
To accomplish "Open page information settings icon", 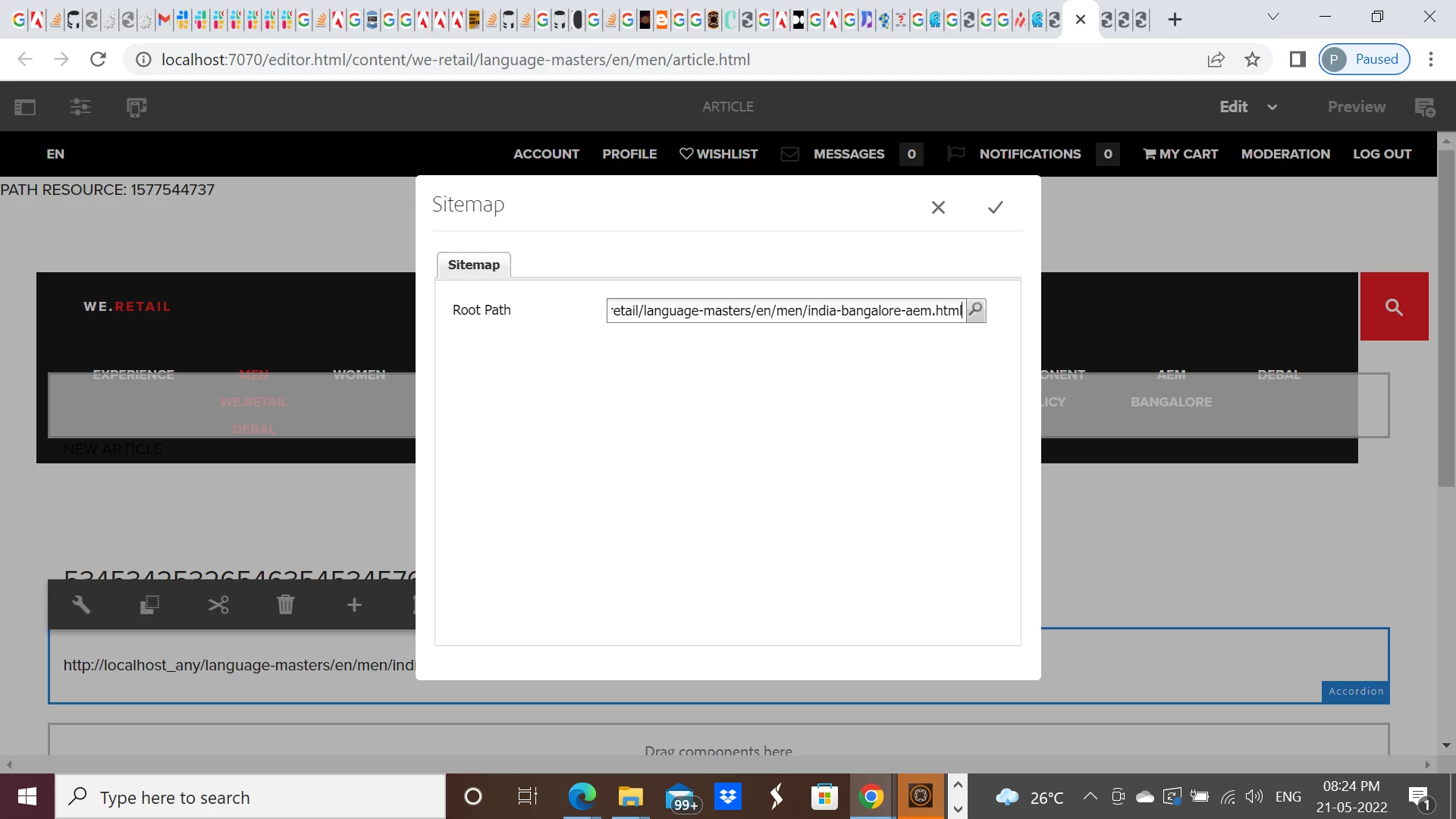I will point(80,107).
